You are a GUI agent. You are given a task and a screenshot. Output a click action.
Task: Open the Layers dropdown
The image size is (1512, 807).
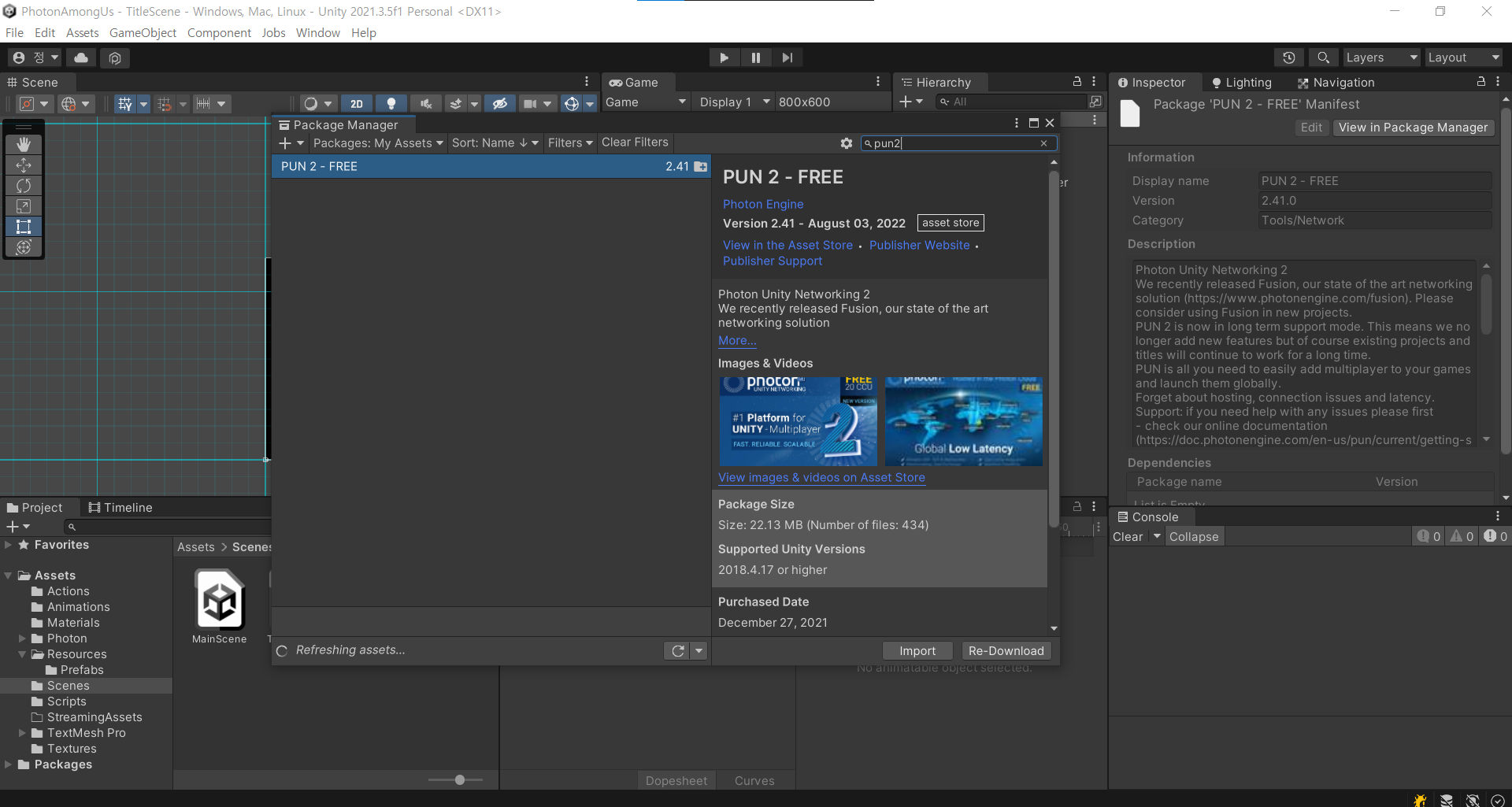[1381, 57]
